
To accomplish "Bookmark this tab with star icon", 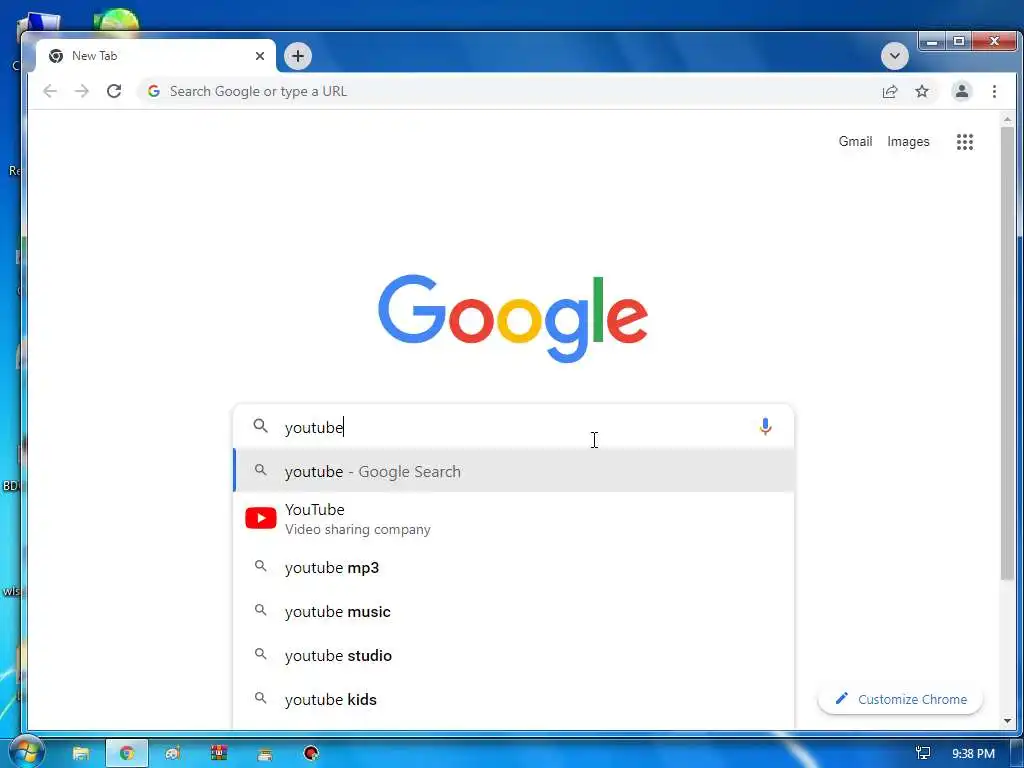I will coord(921,91).
